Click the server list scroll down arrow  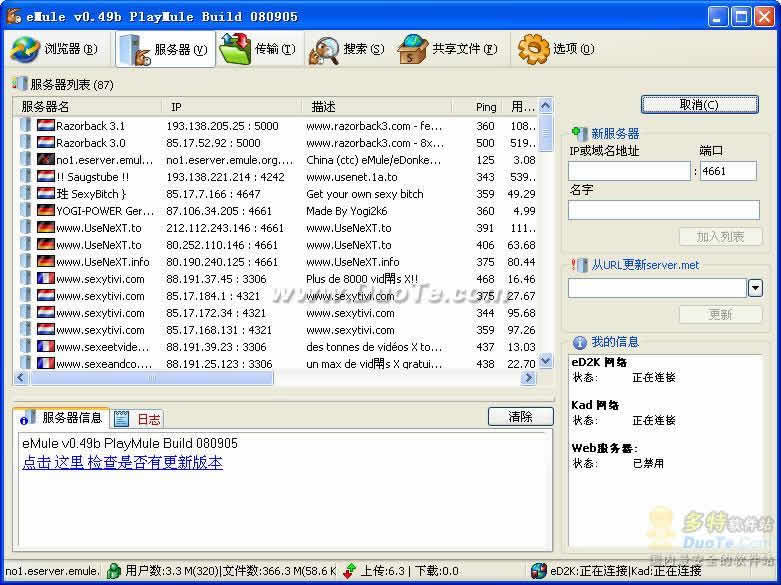click(x=546, y=361)
